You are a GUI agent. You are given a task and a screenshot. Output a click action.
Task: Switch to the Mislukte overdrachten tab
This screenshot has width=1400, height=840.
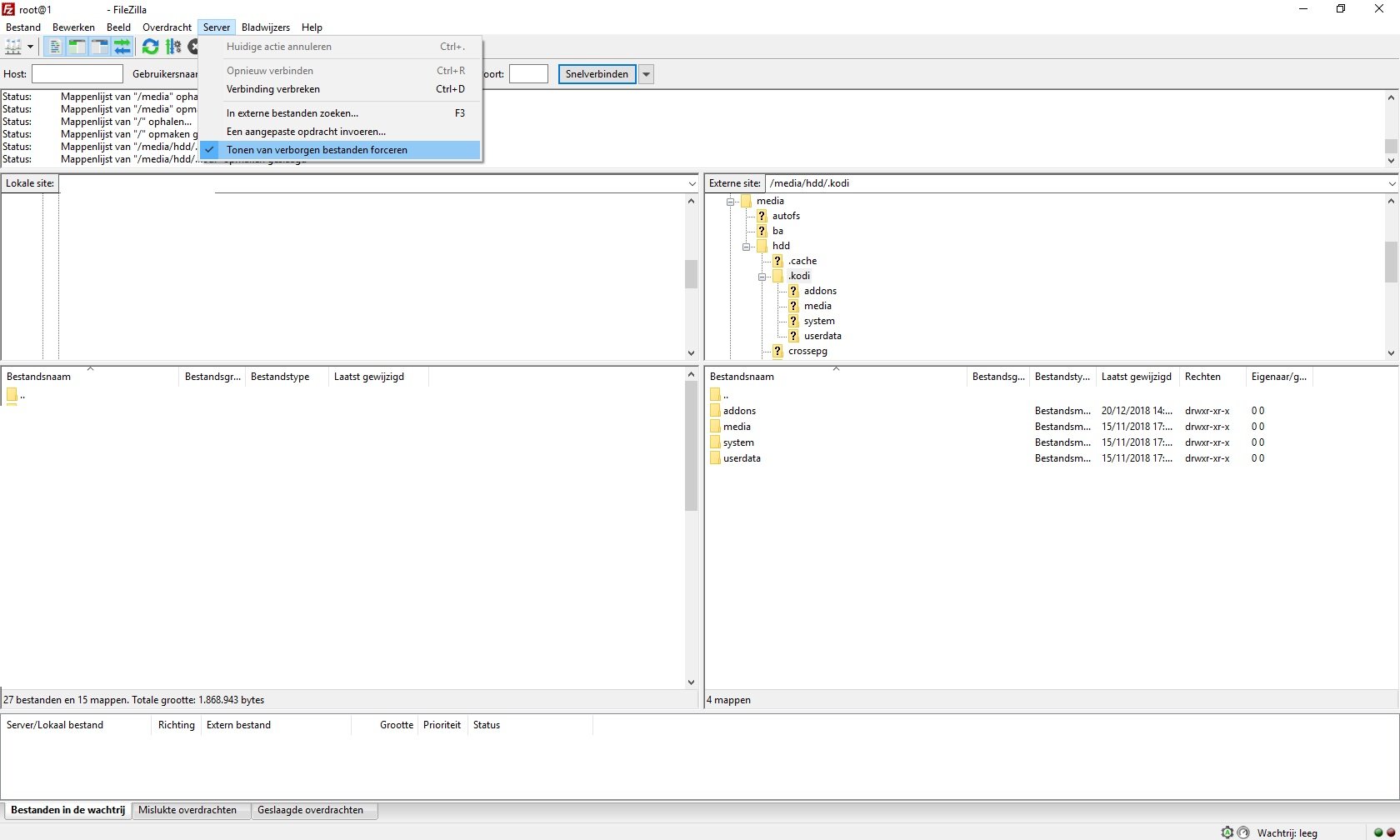(x=190, y=810)
